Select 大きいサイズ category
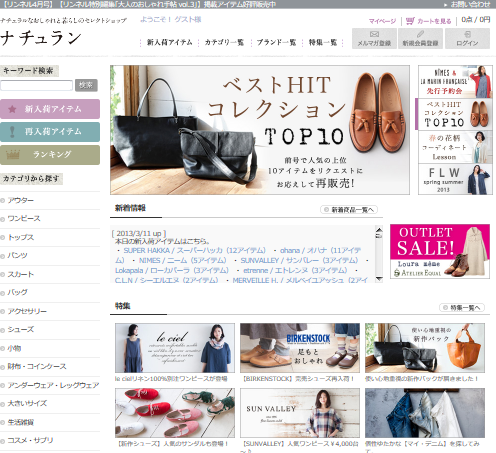Screen dimensions: 496x453 [27, 404]
